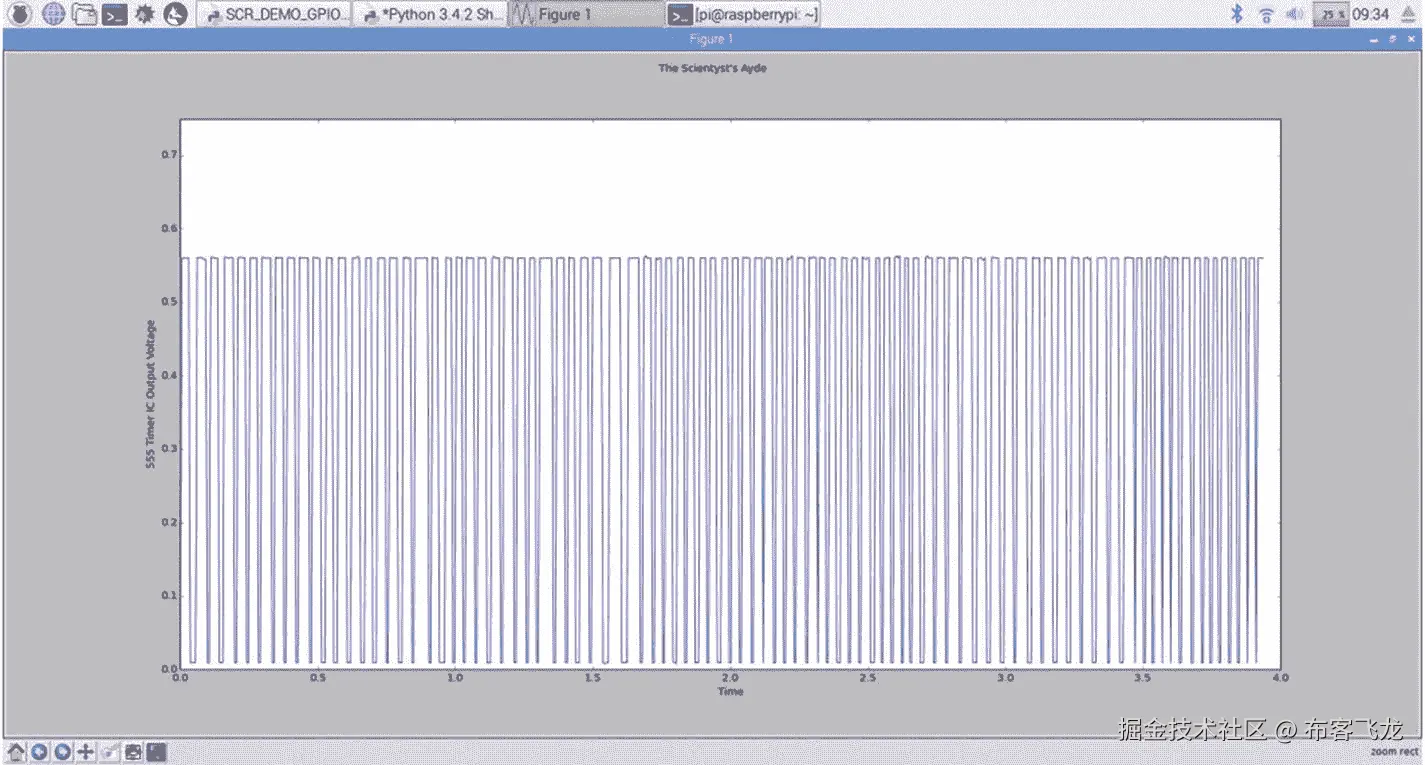Go back to previous plot view
Viewport: 1425px width, 765px height.
pyautogui.click(x=38, y=751)
